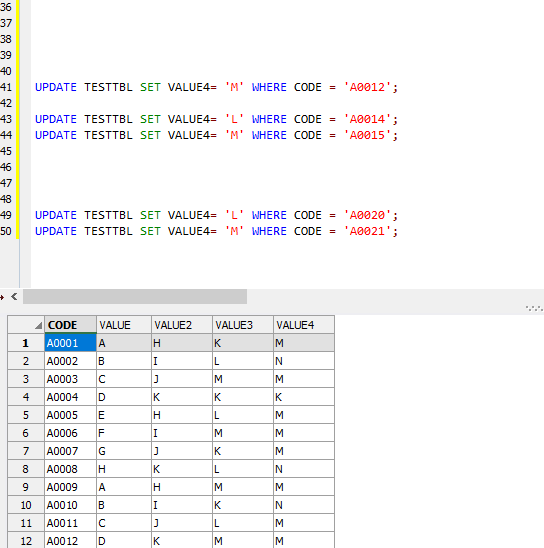Select row header 5 in the grid
The width and height of the screenshot is (544, 548).
point(26,415)
